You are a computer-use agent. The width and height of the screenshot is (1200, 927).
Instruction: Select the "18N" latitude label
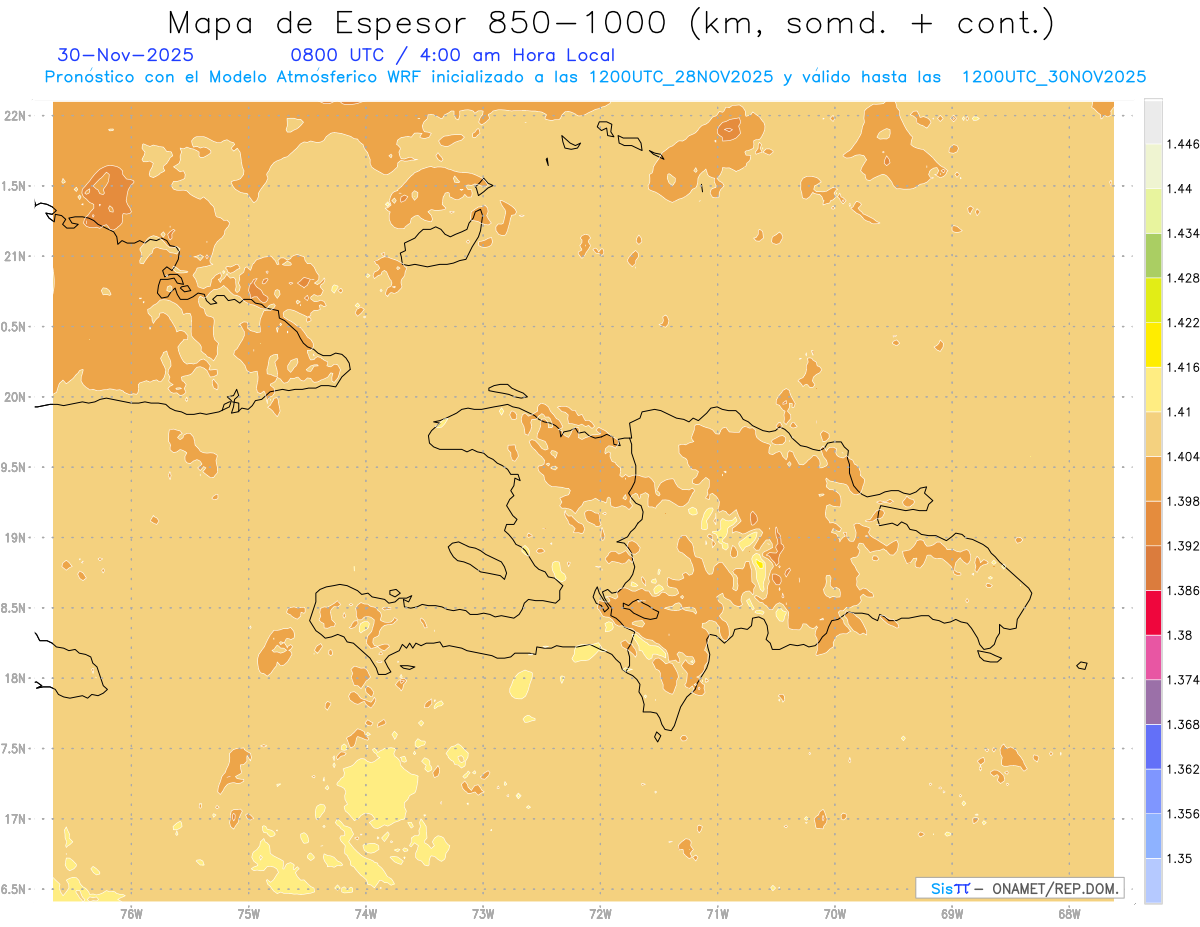pos(17,678)
